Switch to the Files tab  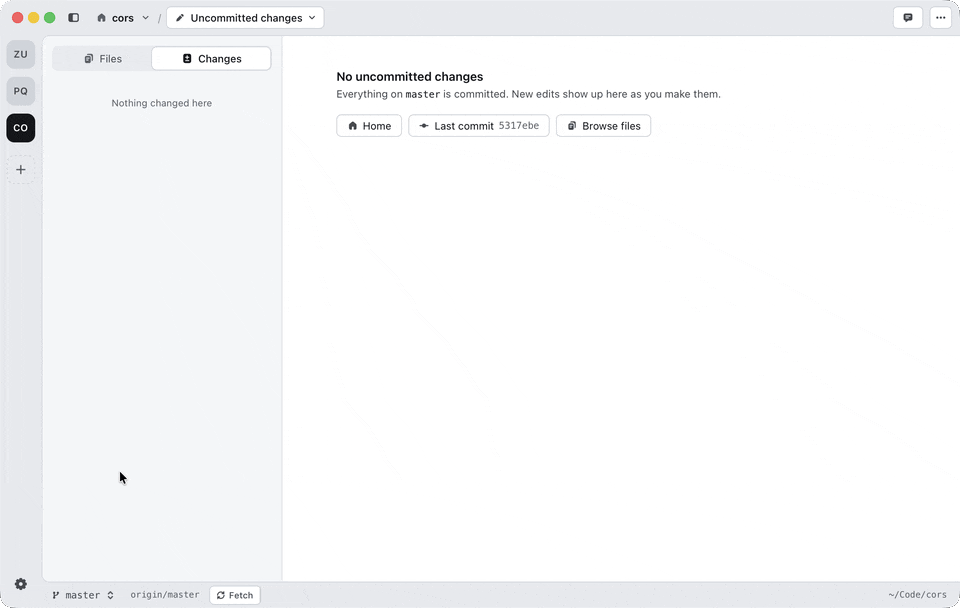coord(103,59)
